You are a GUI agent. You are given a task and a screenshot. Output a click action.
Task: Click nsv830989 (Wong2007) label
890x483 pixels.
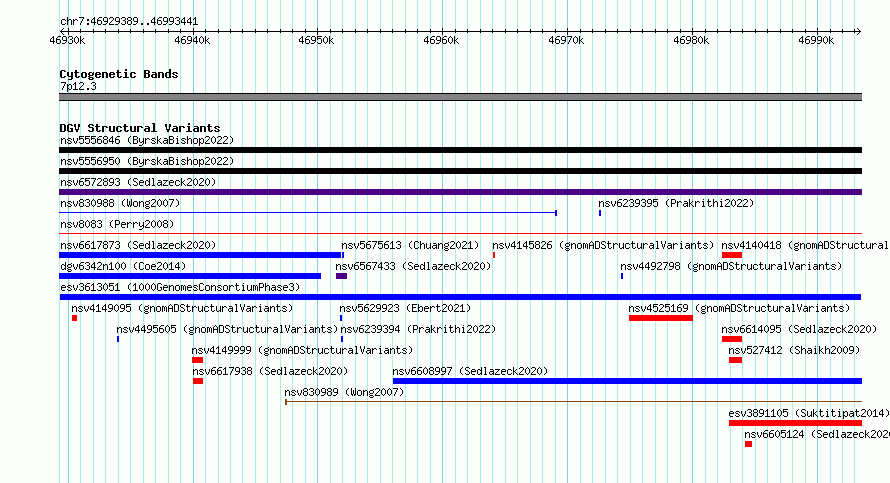click(344, 392)
